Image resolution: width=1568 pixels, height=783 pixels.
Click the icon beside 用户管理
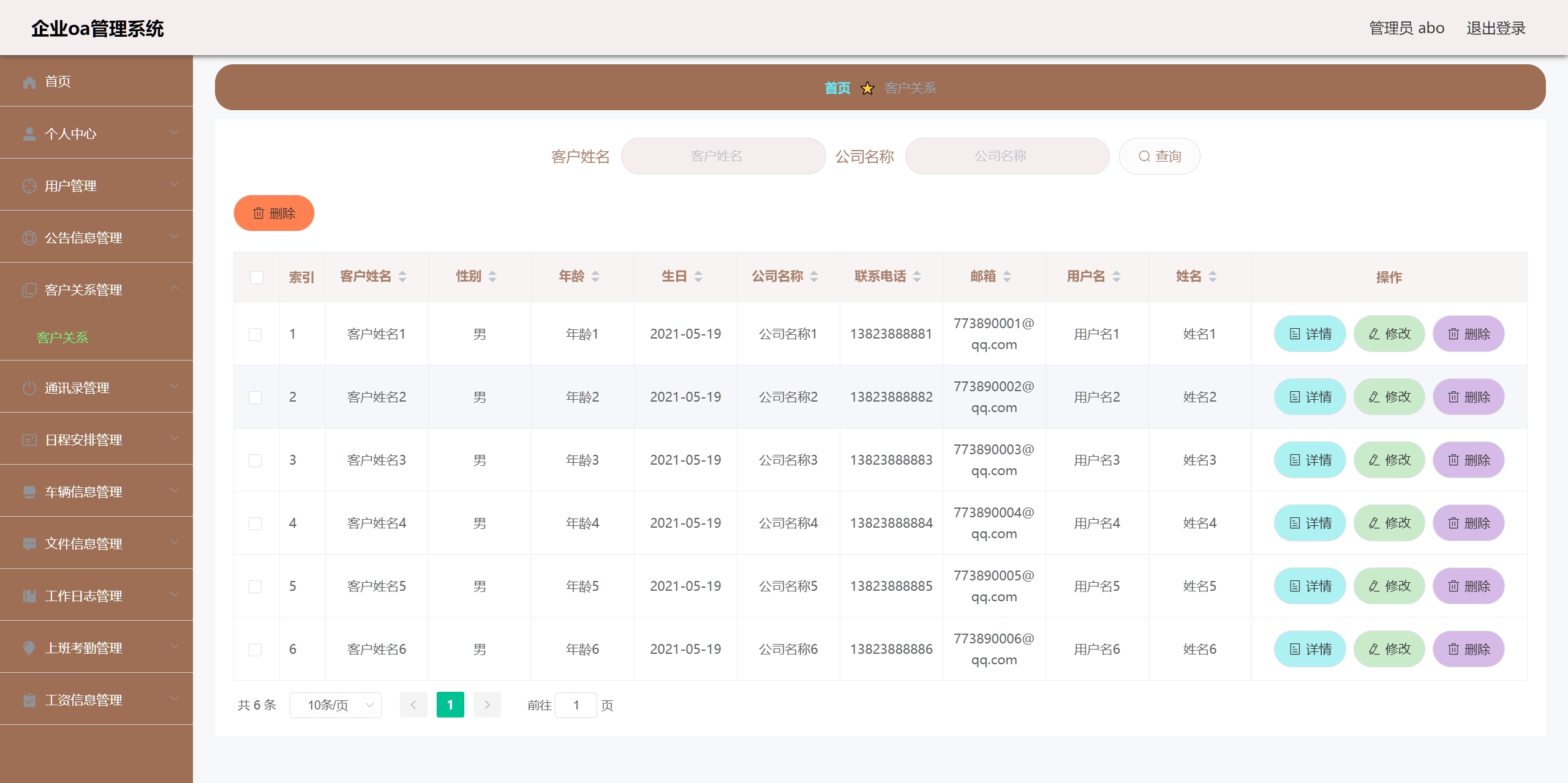pyautogui.click(x=29, y=186)
